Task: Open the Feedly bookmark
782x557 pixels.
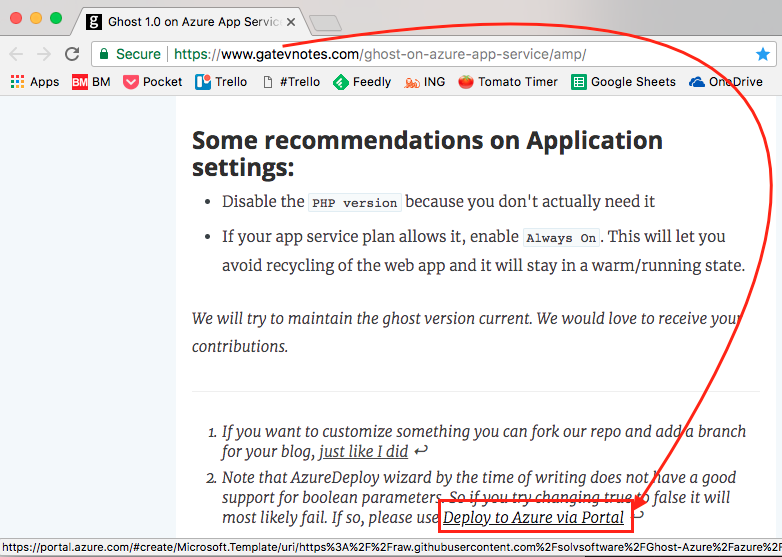Action: [x=362, y=82]
